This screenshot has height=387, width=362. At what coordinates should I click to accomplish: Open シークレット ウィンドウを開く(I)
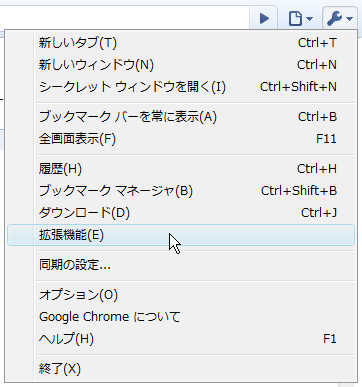pyautogui.click(x=181, y=87)
